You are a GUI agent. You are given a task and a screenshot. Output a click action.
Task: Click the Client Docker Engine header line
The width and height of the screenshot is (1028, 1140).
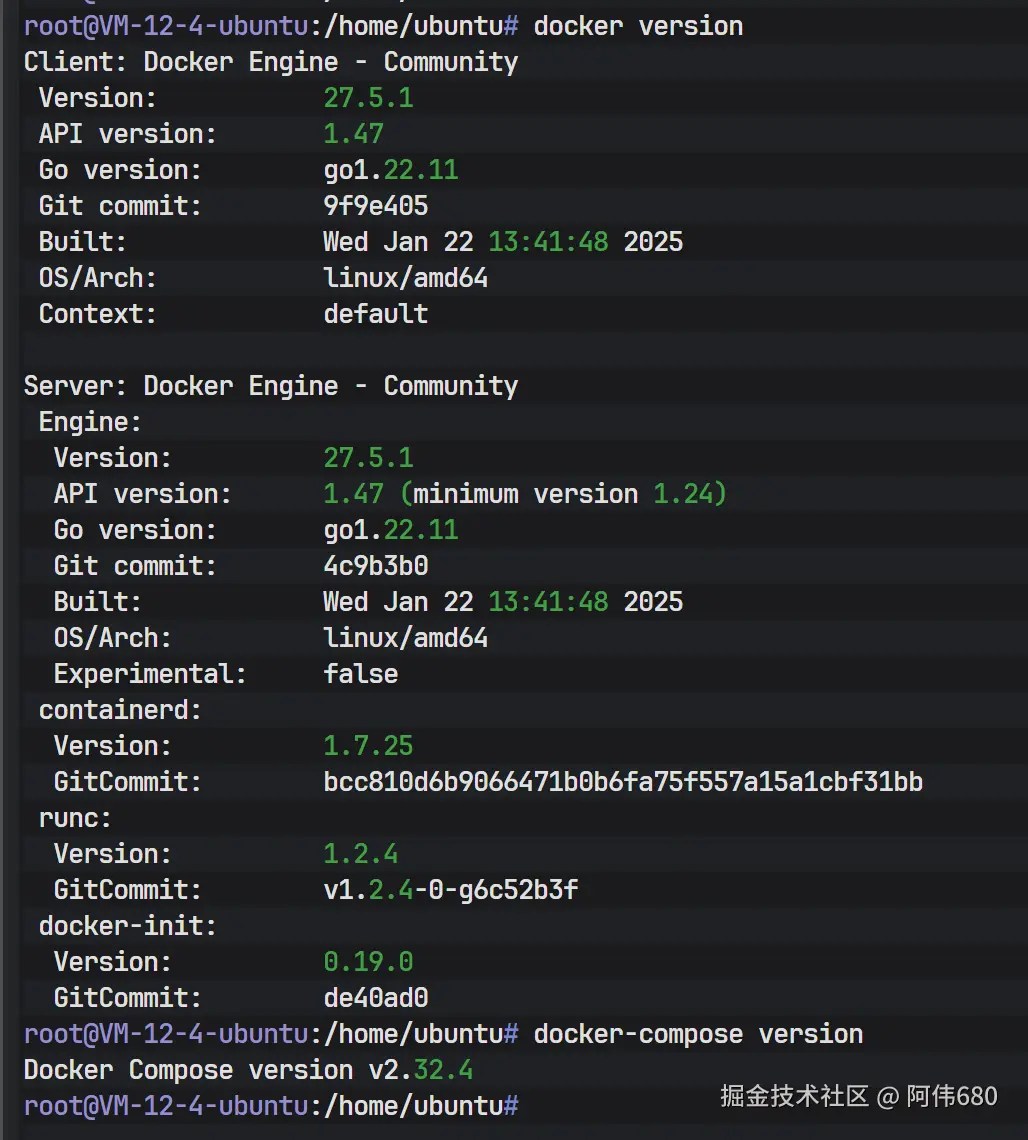[x=270, y=62]
